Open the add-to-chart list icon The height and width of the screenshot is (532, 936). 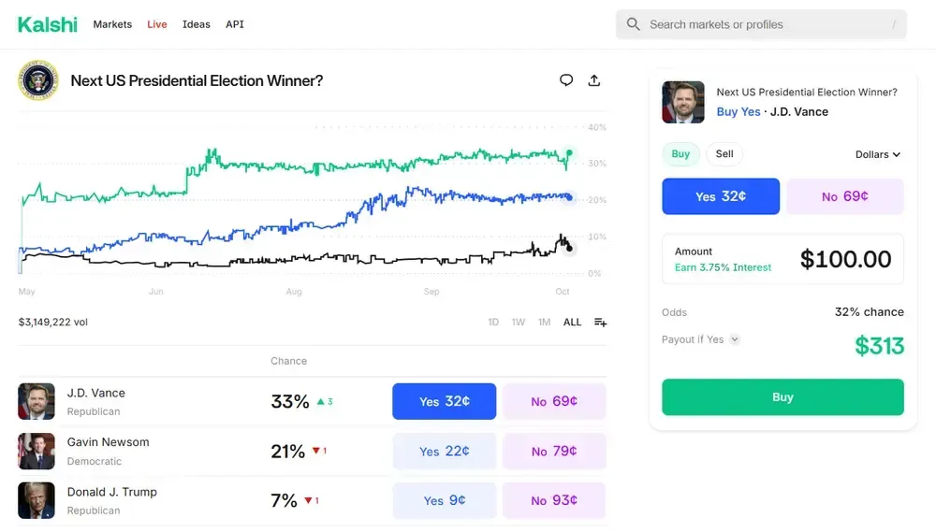click(600, 322)
